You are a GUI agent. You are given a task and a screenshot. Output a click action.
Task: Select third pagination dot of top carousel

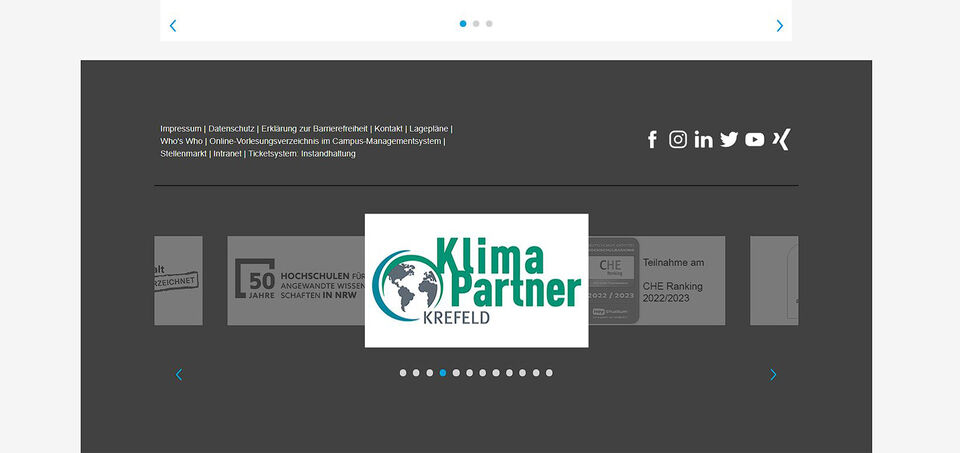489,24
